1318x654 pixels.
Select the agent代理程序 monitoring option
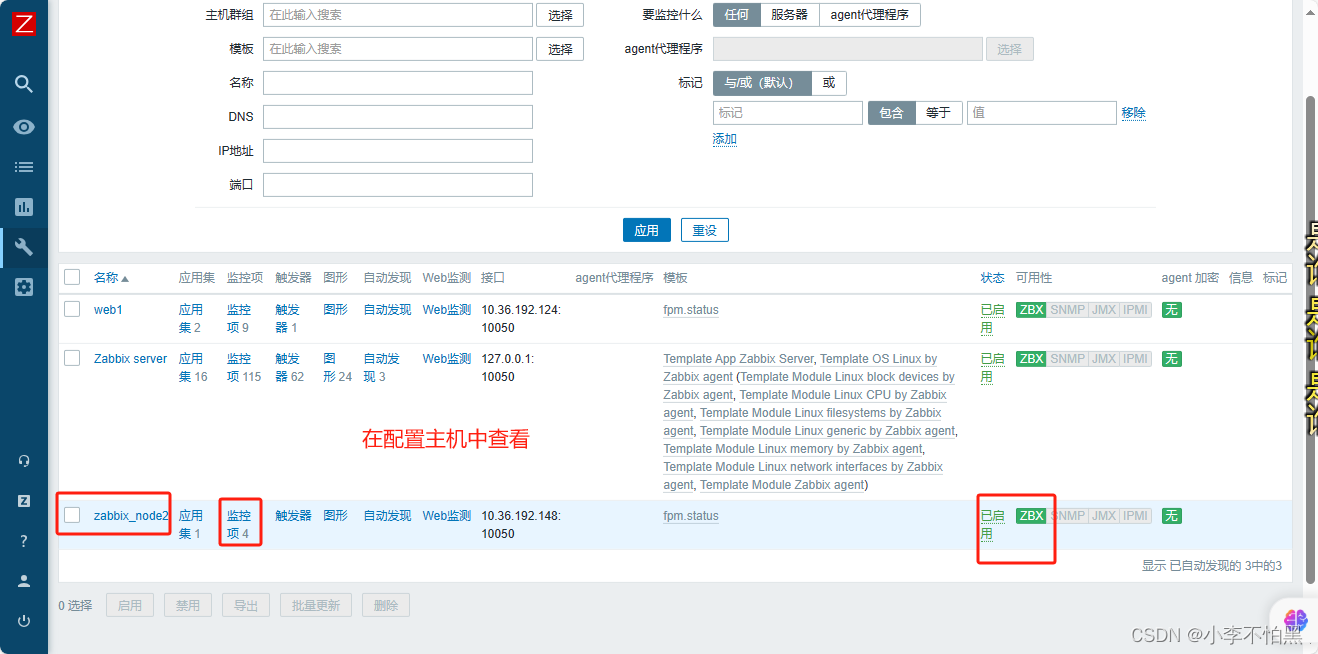click(x=870, y=15)
